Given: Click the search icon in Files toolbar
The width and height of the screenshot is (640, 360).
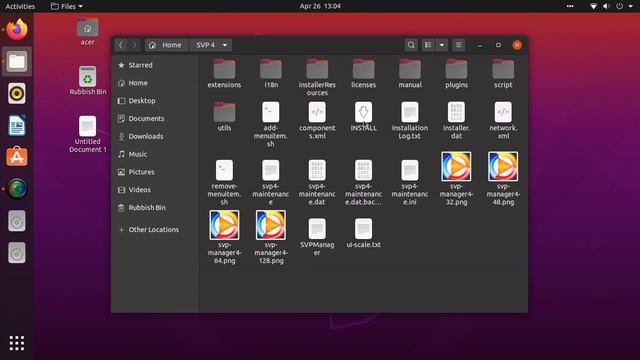Looking at the screenshot, I should pyautogui.click(x=411, y=45).
